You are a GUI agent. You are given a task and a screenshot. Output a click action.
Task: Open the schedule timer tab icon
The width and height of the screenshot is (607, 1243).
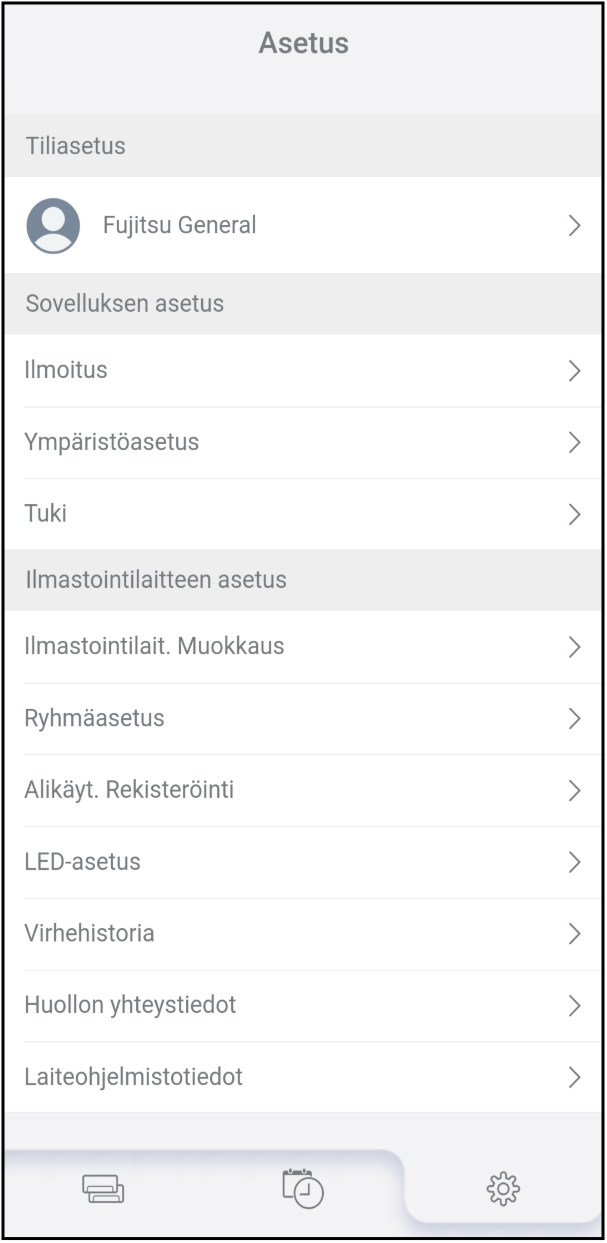(303, 1187)
